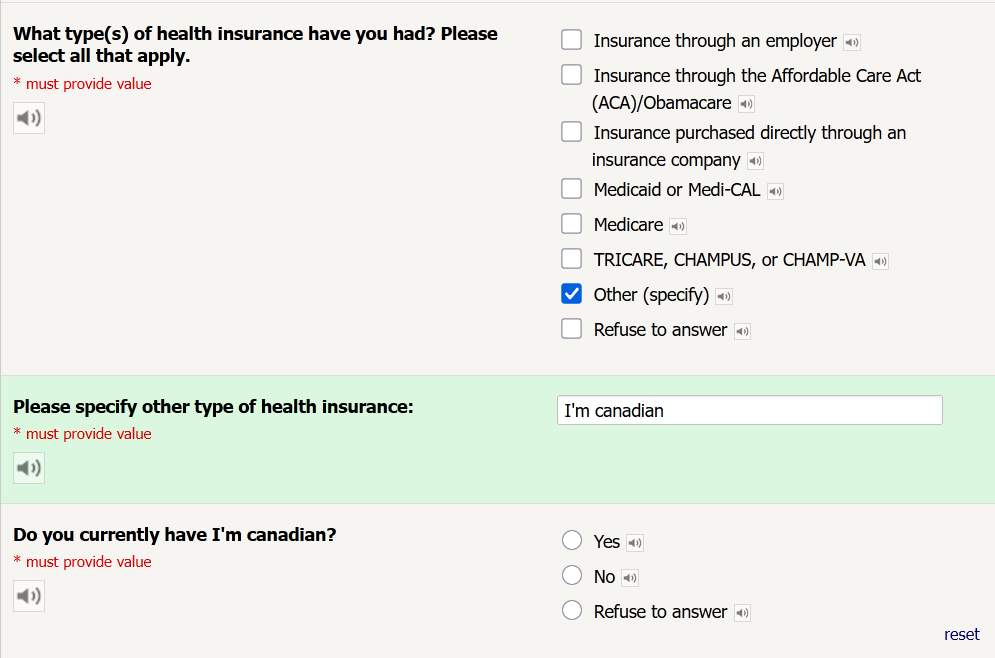Play audio for the Yes radio option
Screen dimensions: 995x658
(x=635, y=543)
